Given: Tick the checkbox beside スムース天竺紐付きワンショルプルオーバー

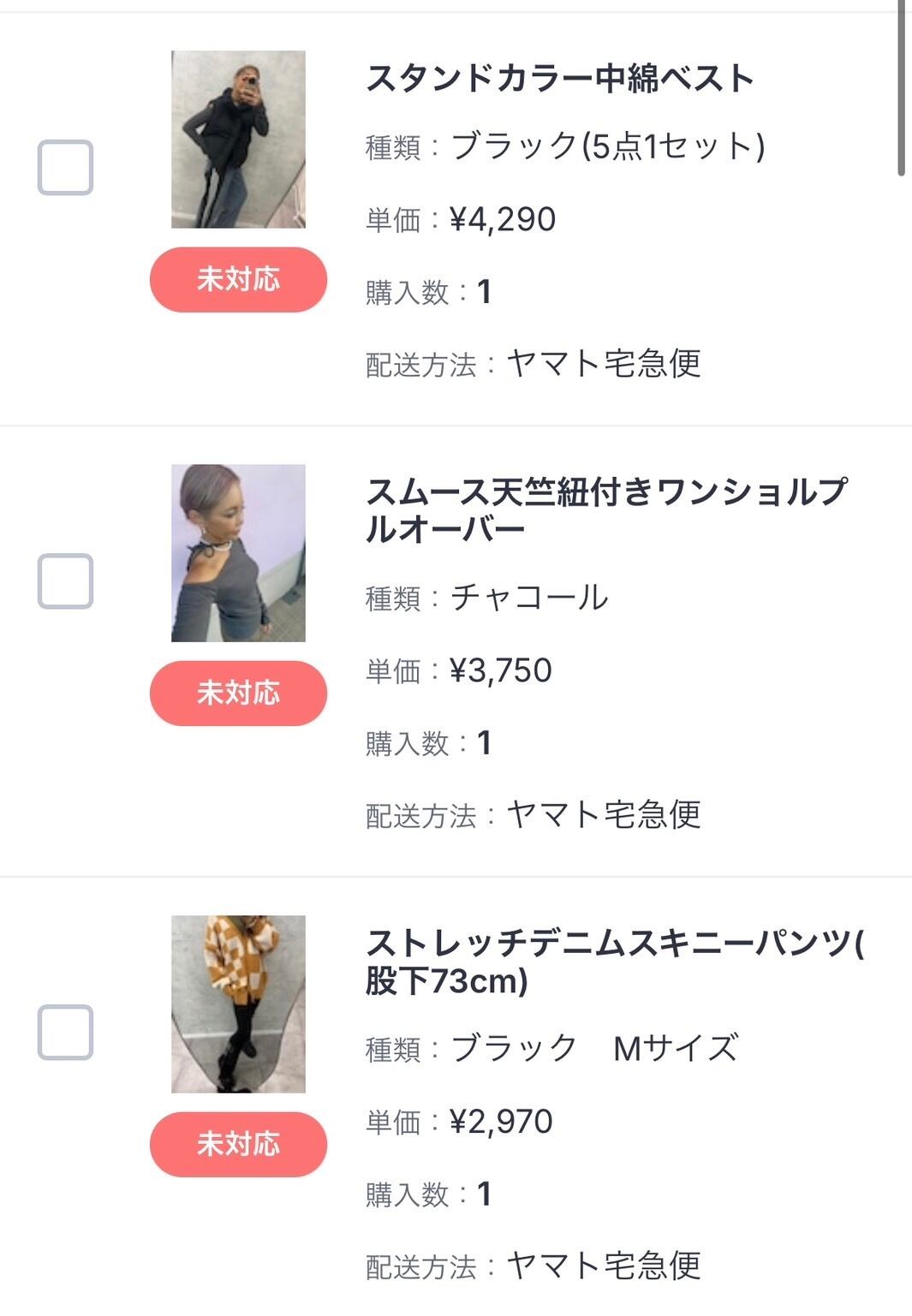Looking at the screenshot, I should [65, 581].
